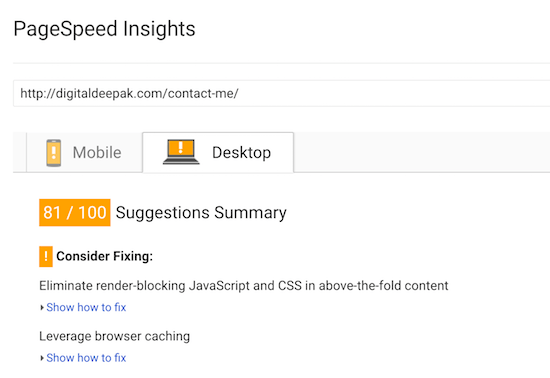This screenshot has height=378, width=550.
Task: Click the Consider Fixing label text
Action: point(105,256)
